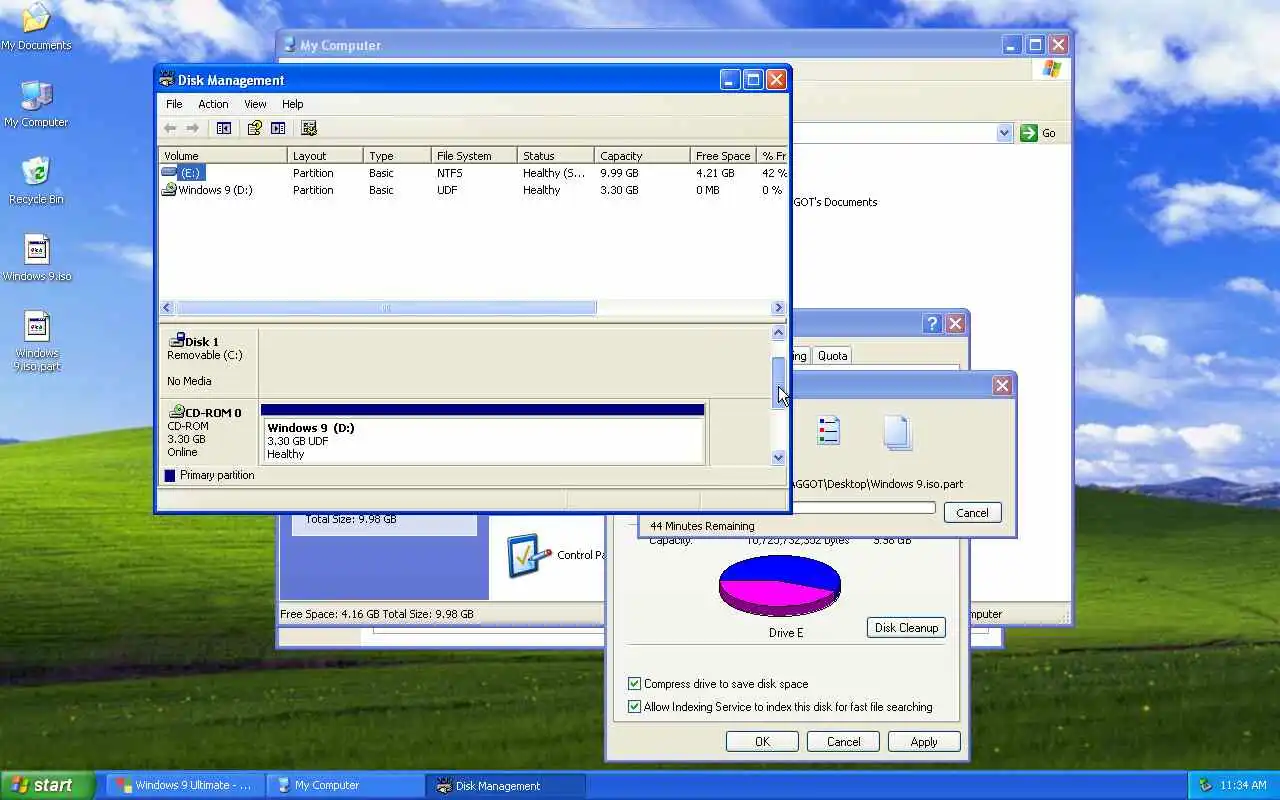Viewport: 1280px width, 800px height.
Task: Toggle Compress drive to save disk space
Action: [x=634, y=684]
